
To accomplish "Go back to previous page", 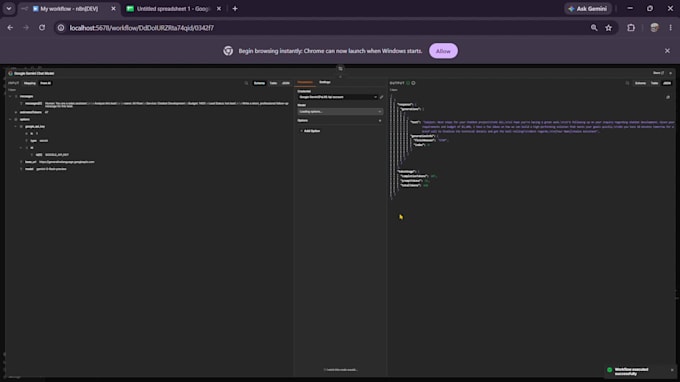I will click(10, 28).
